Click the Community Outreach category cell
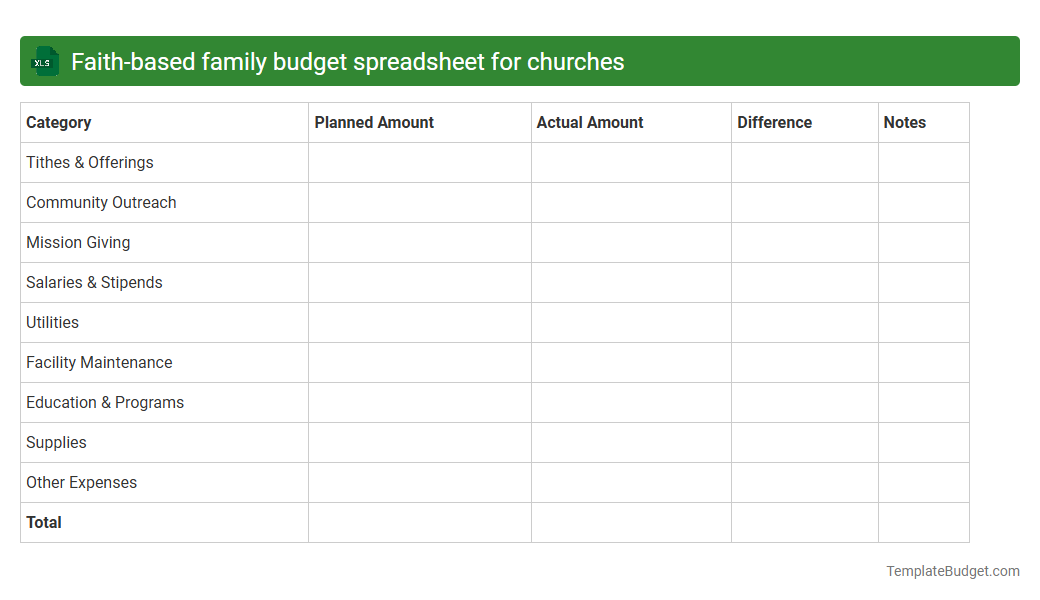The height and width of the screenshot is (600, 1040). click(101, 202)
